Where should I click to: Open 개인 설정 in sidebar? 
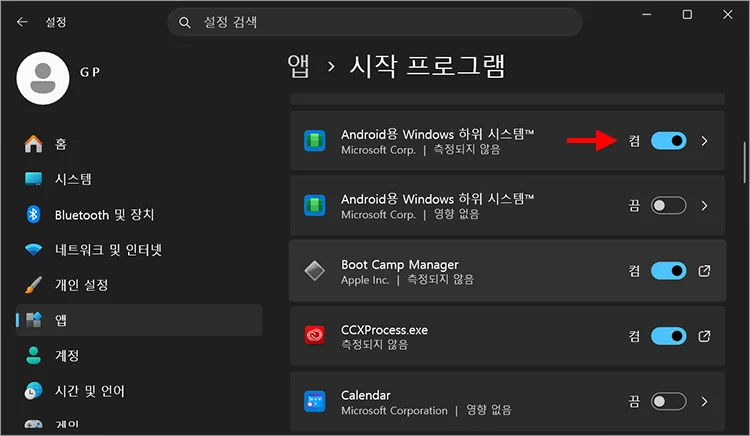pyautogui.click(x=139, y=285)
